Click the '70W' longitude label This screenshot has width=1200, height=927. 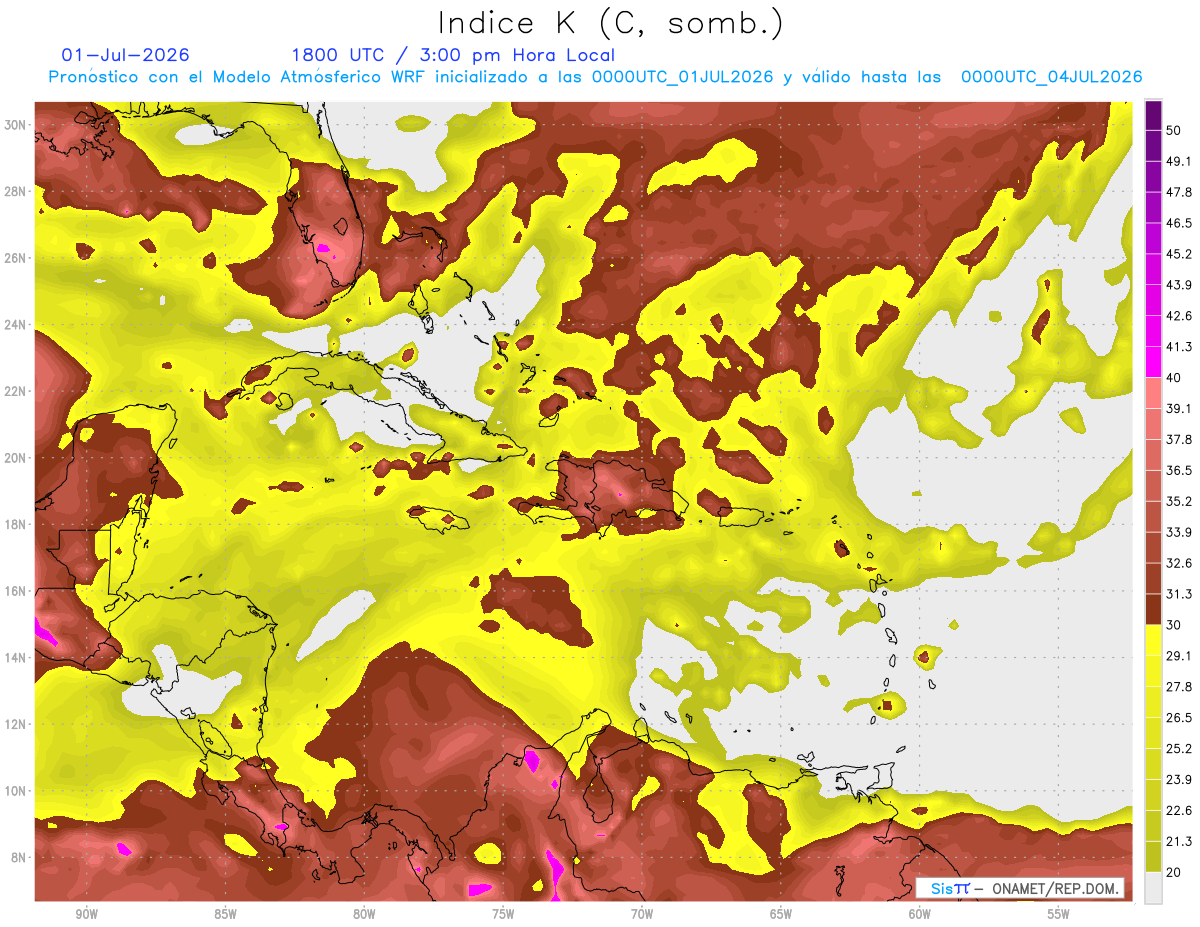pyautogui.click(x=642, y=915)
